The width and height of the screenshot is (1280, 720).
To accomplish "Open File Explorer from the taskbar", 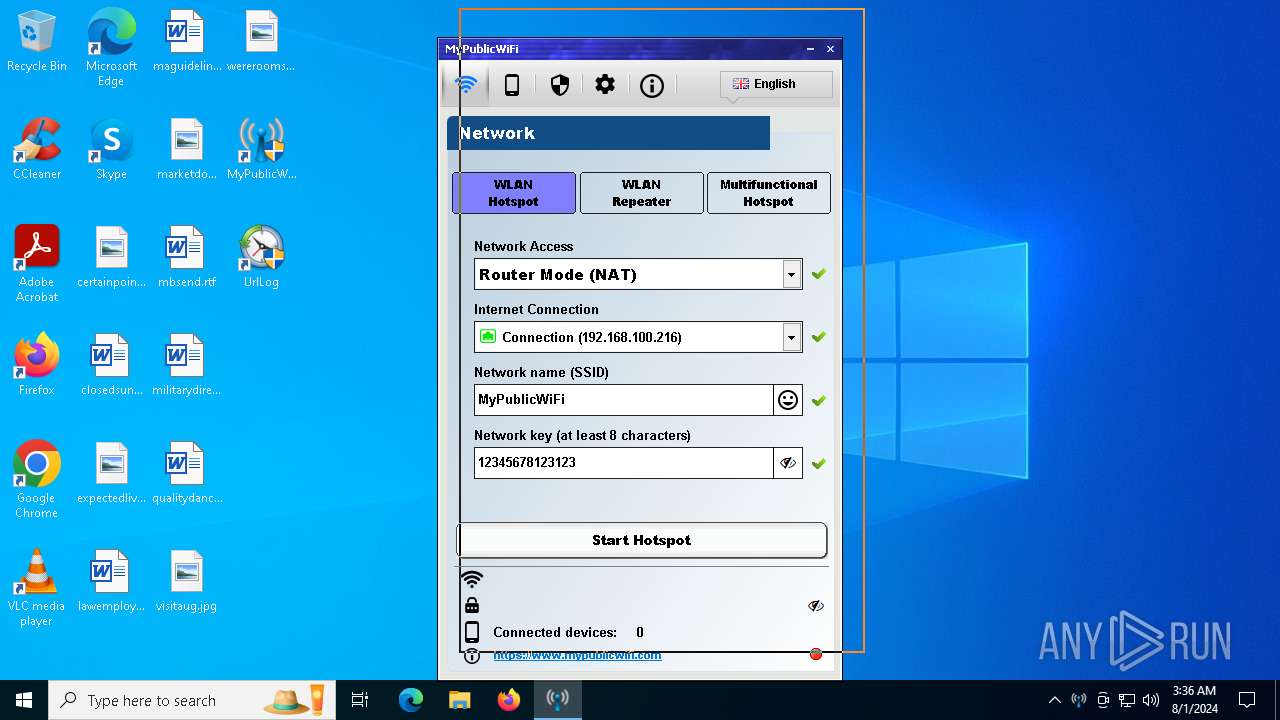I will 459,700.
